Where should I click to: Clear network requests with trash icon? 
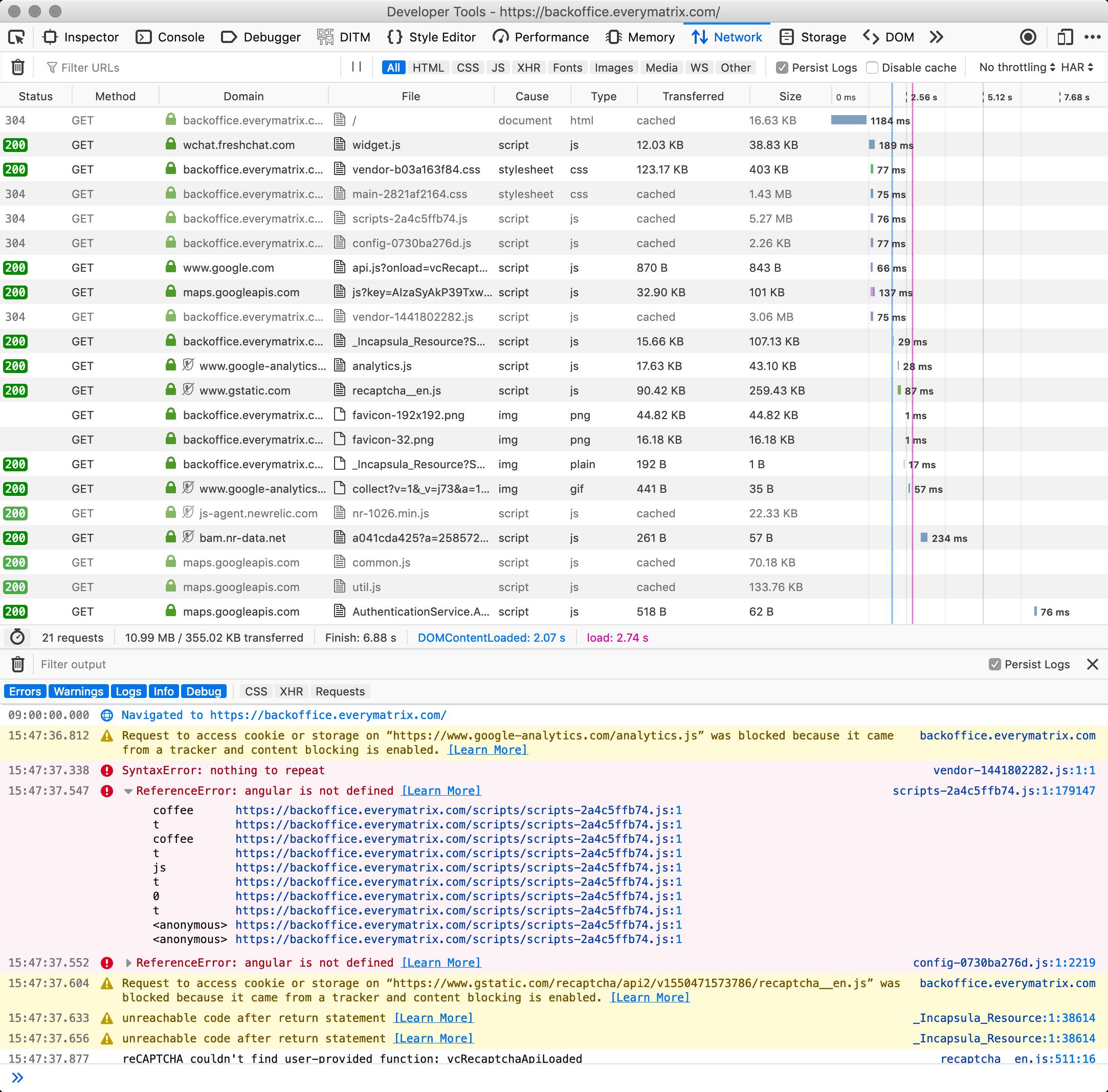(x=18, y=67)
